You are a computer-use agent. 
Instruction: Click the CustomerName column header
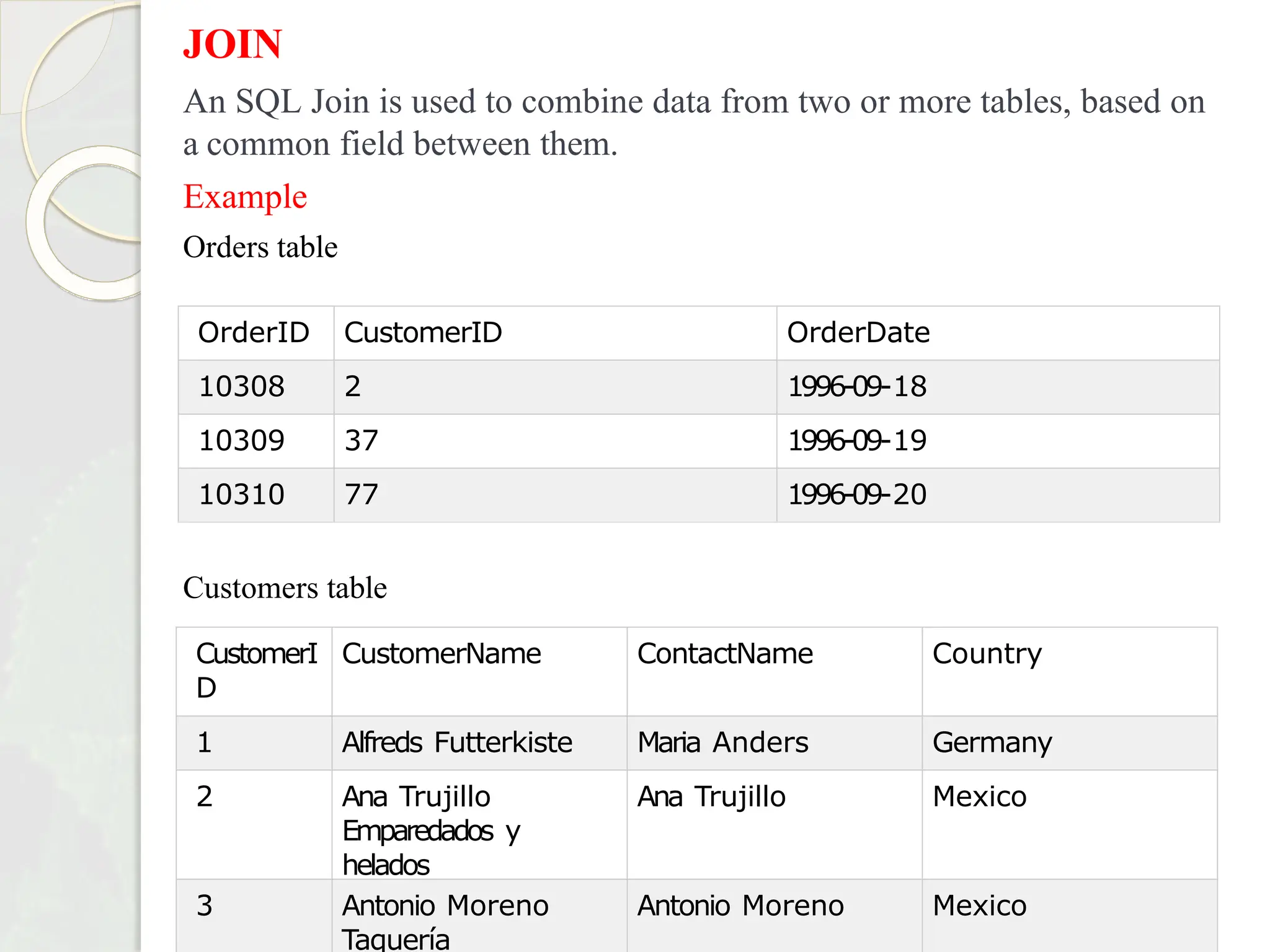442,654
